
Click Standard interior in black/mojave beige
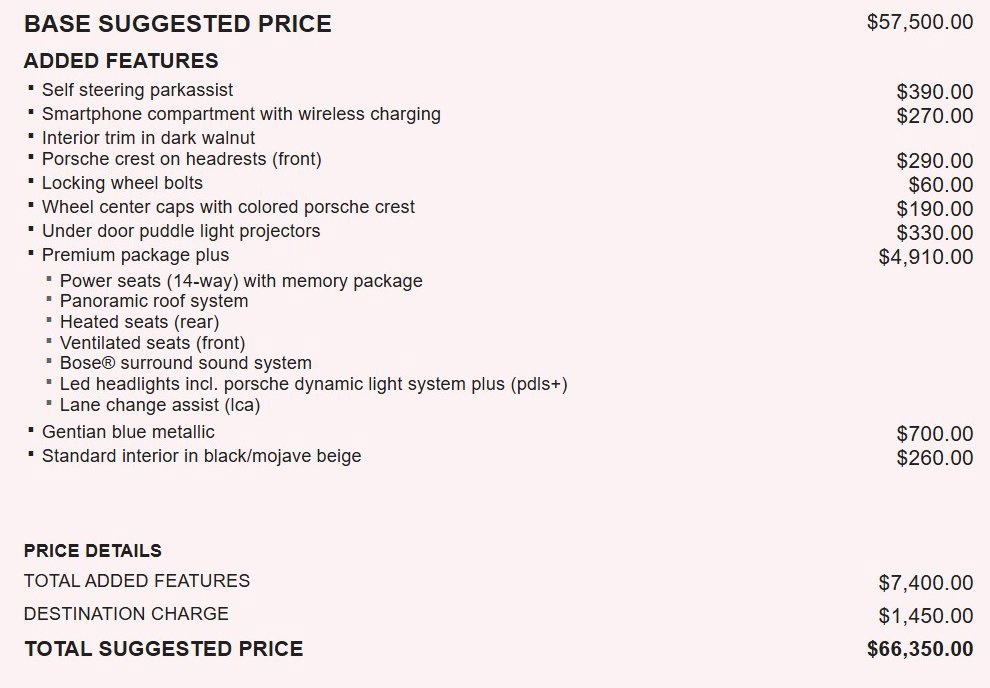[x=201, y=456]
